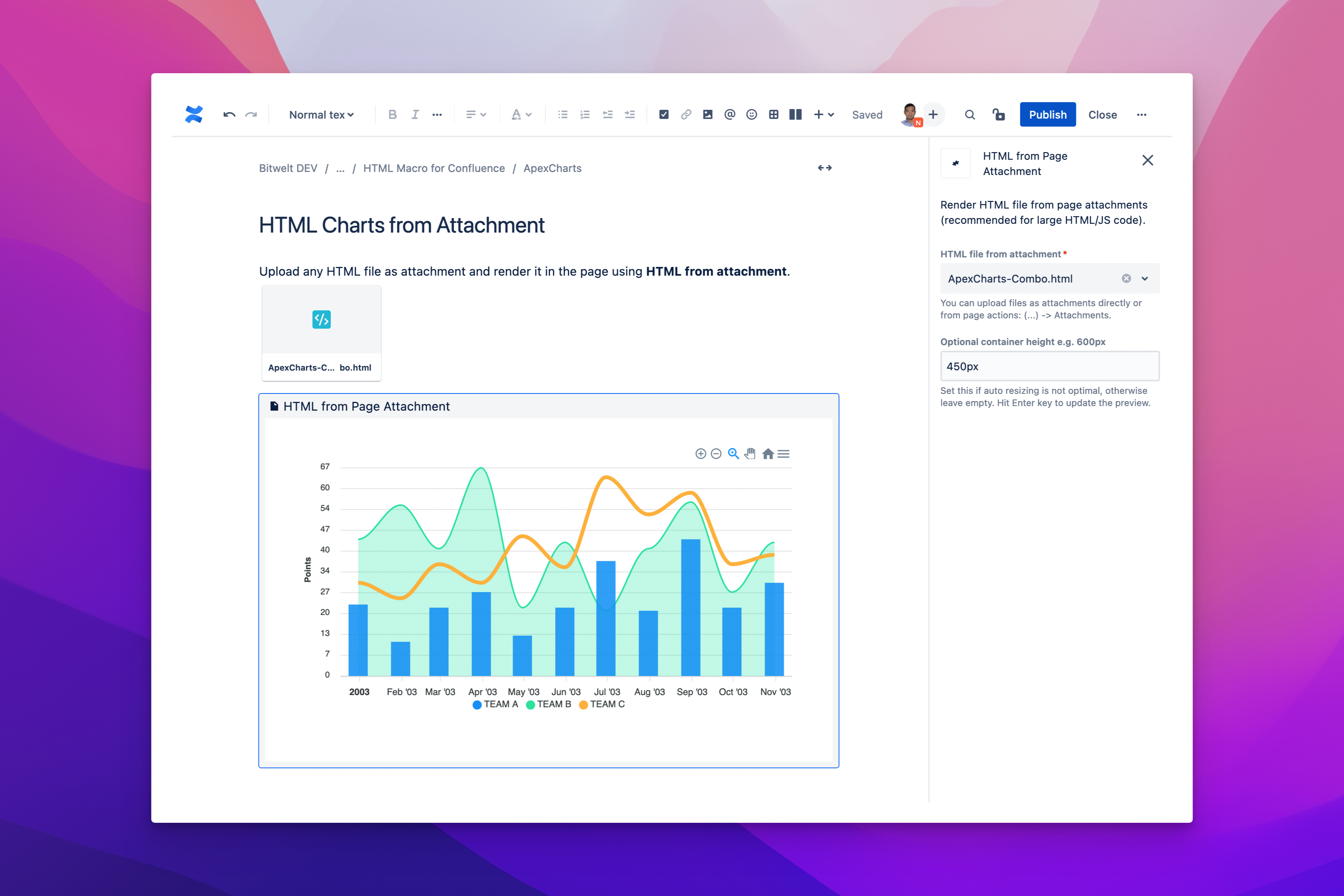Open the chart hamburger menu
This screenshot has width=1344, height=896.
(784, 454)
